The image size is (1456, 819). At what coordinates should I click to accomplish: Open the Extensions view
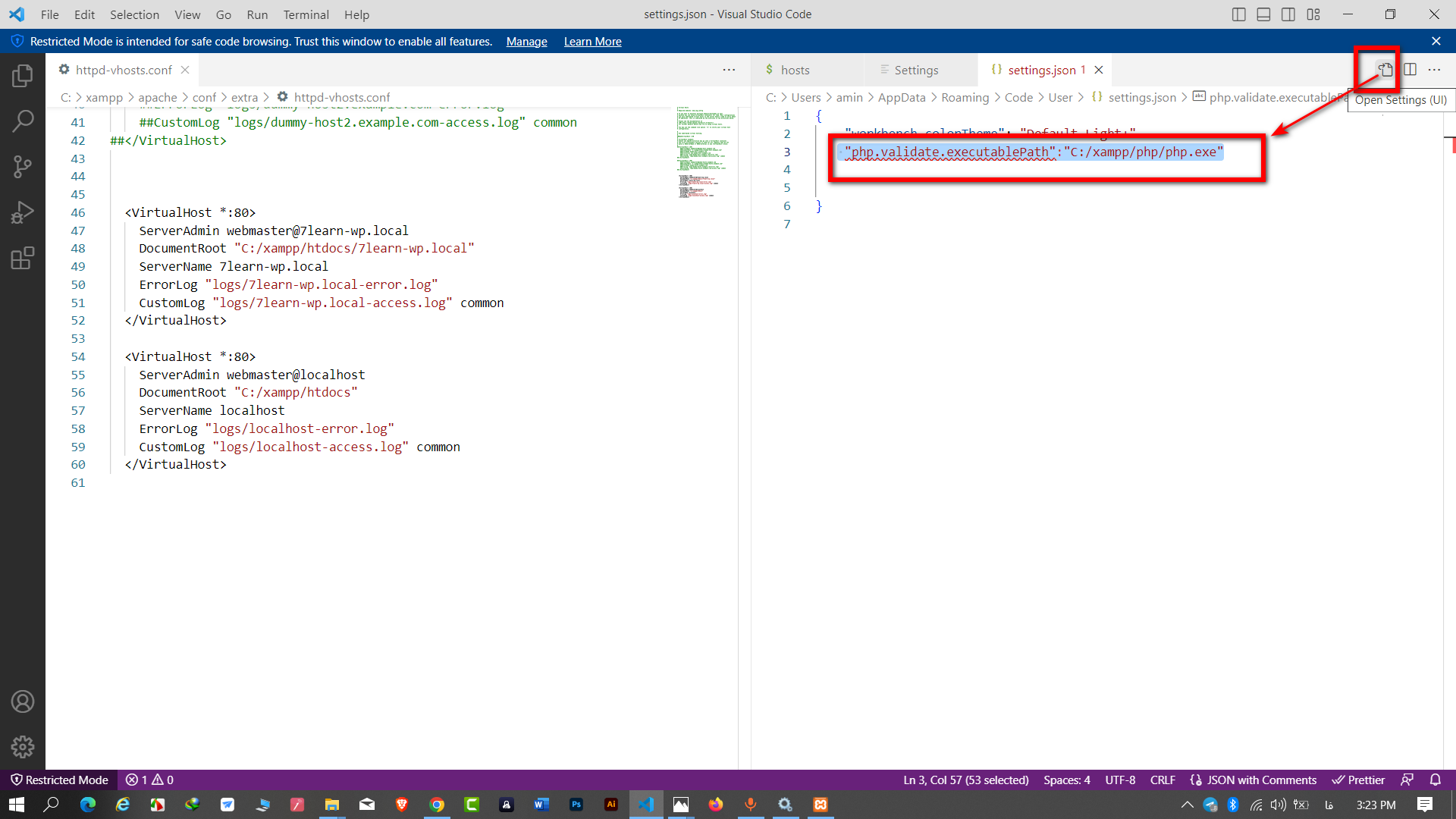click(23, 258)
